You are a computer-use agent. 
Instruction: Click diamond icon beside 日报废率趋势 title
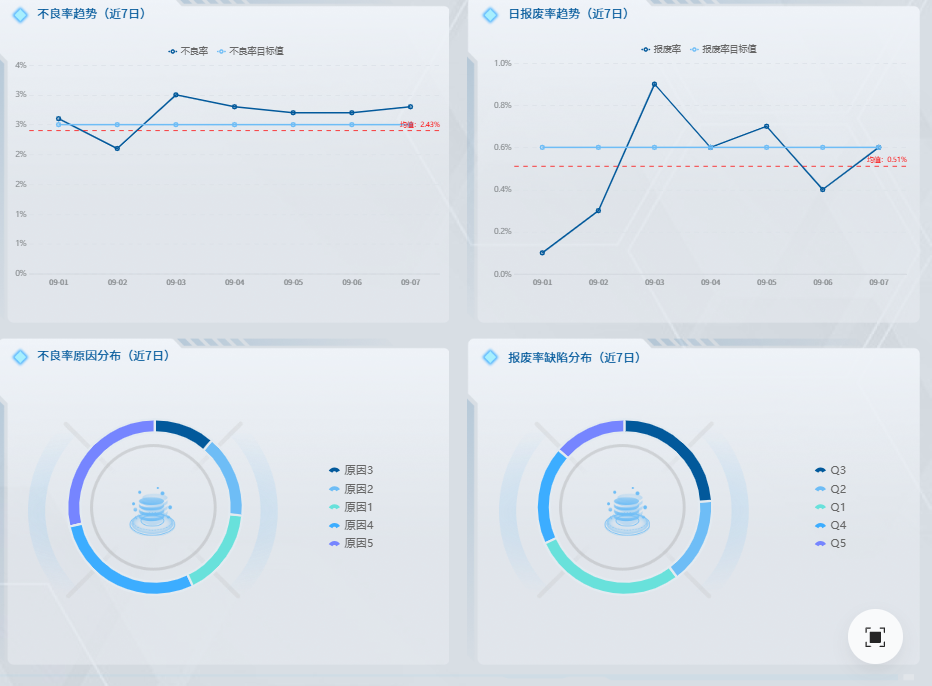(490, 15)
